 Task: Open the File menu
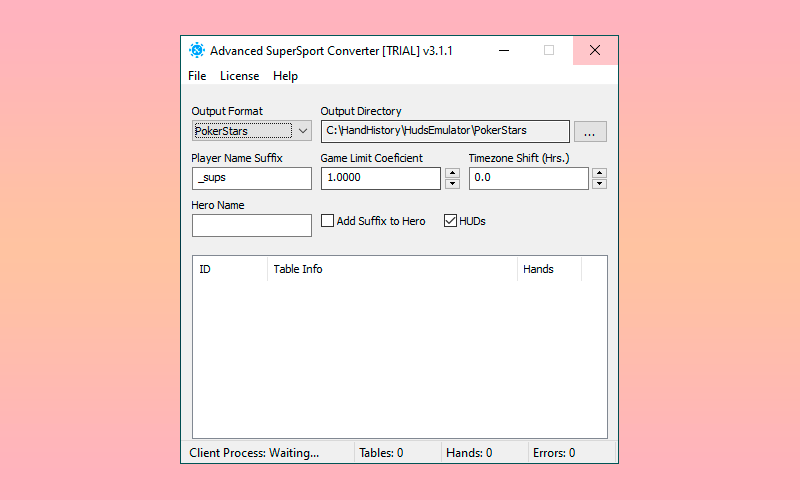[197, 76]
